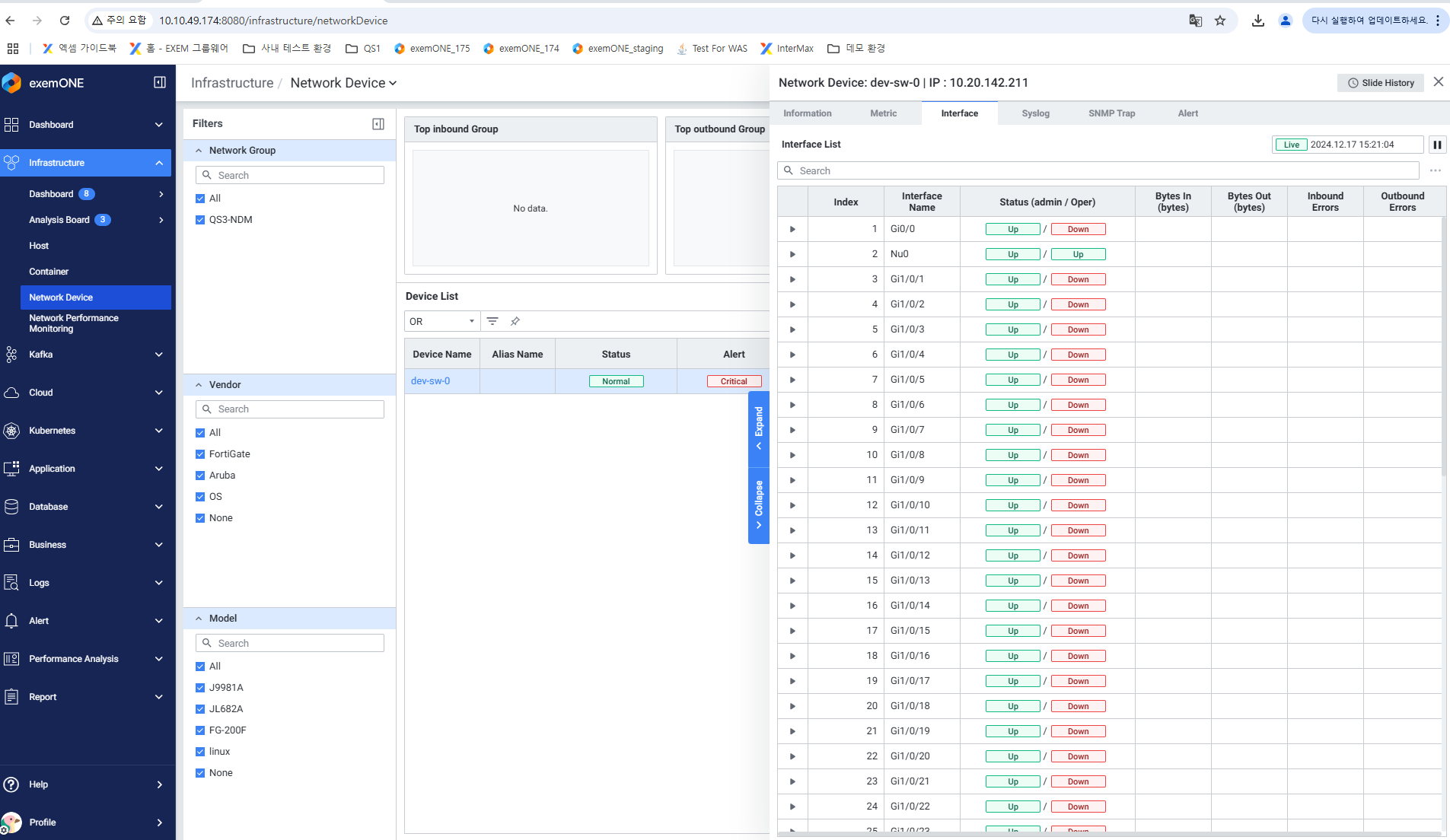Uncheck the QS3-NDM network group
Image resolution: width=1450 pixels, height=840 pixels.
(200, 220)
